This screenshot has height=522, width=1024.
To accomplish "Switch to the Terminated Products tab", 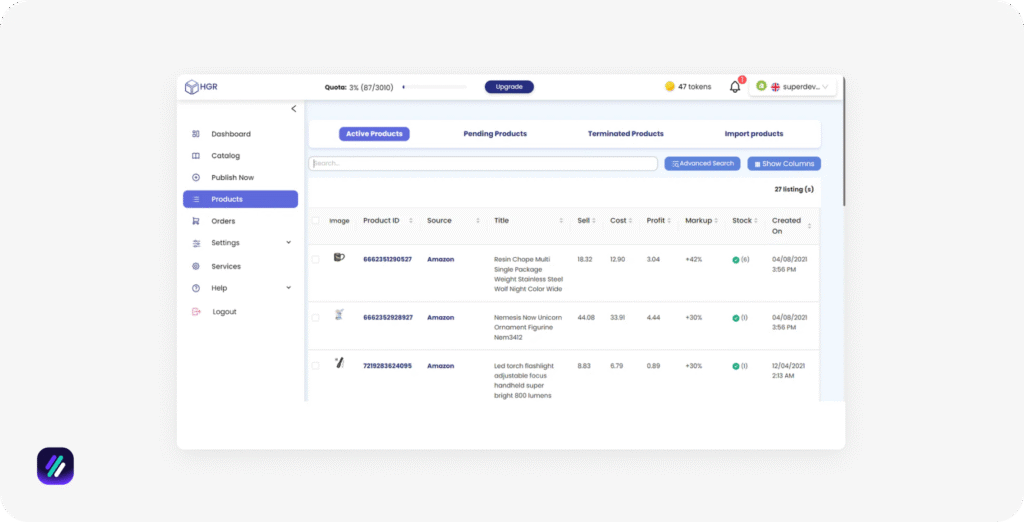I will pos(625,134).
